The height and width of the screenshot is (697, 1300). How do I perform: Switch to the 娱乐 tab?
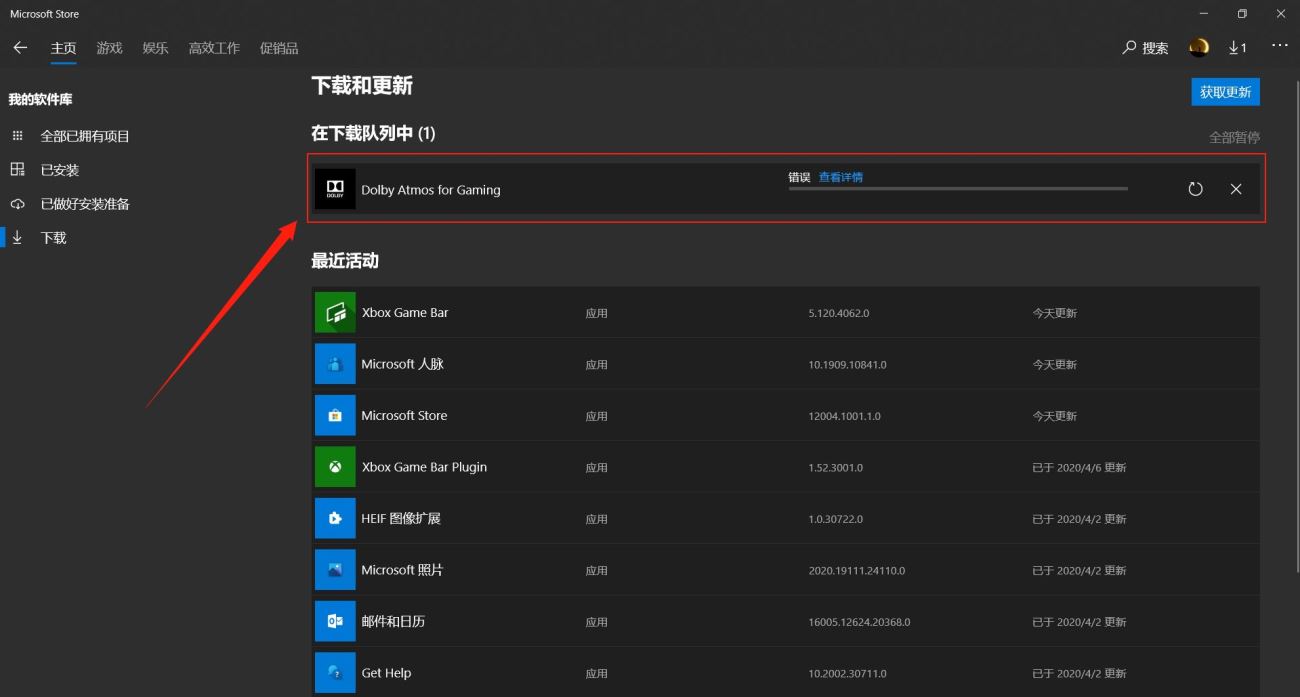pyautogui.click(x=156, y=48)
